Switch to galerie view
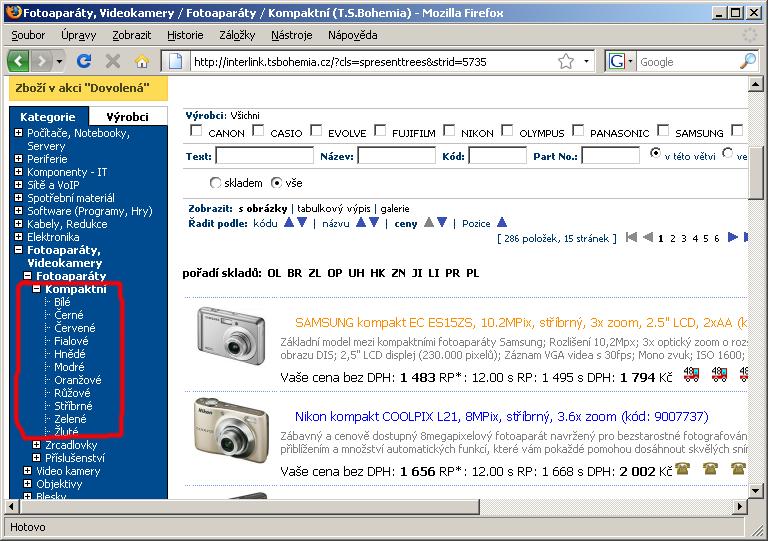This screenshot has width=768, height=541. tap(395, 209)
